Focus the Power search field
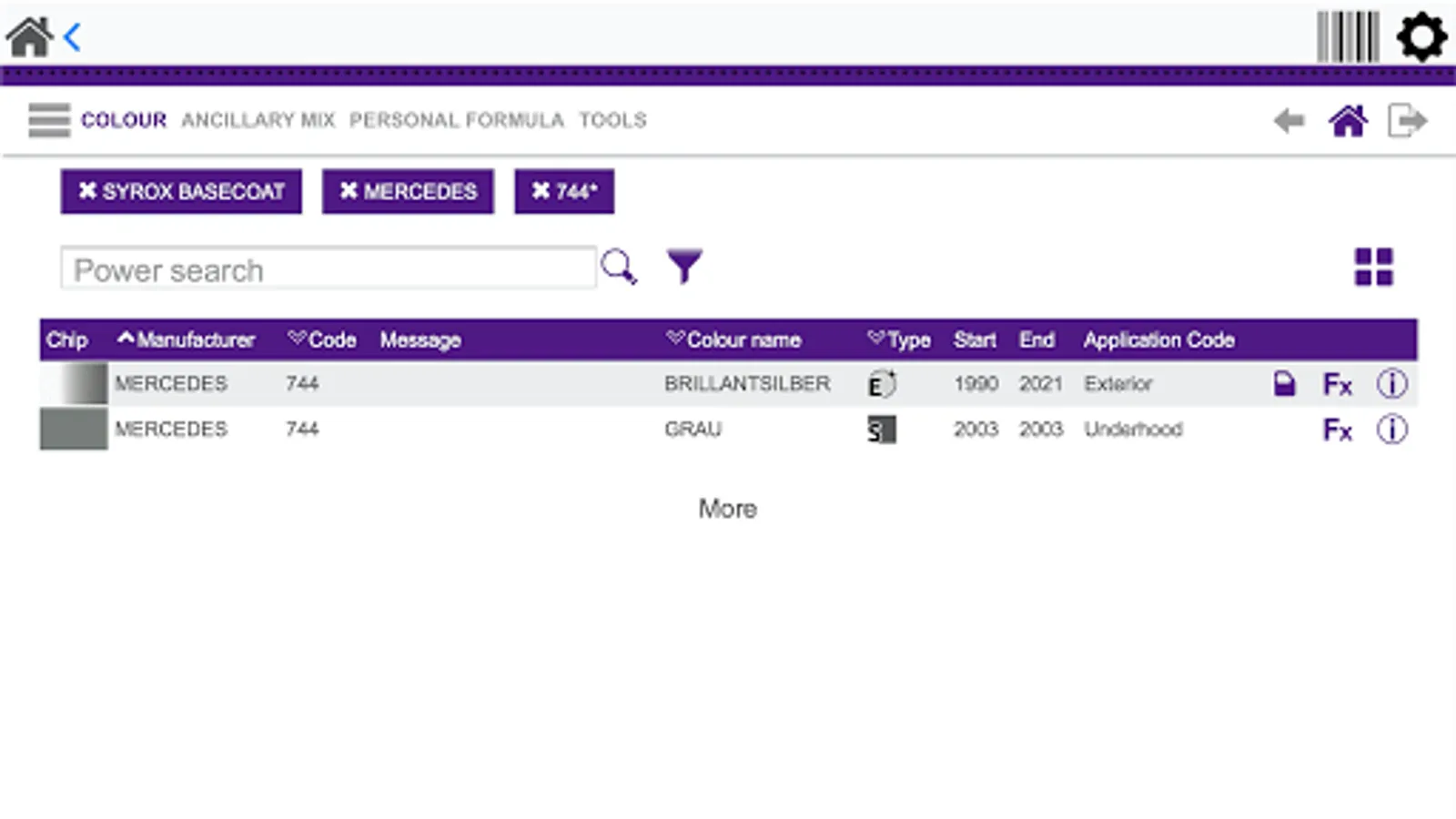Screen dimensions: 1456x819 point(329,268)
